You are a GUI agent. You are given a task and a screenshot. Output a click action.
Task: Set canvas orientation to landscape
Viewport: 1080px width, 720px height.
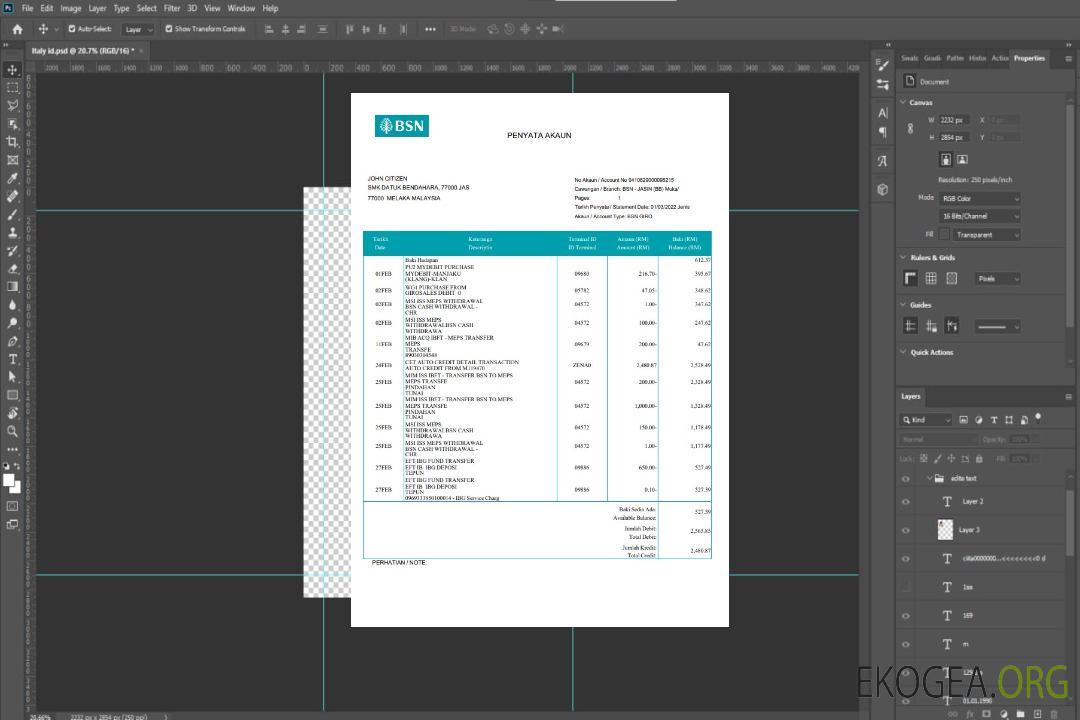point(962,160)
